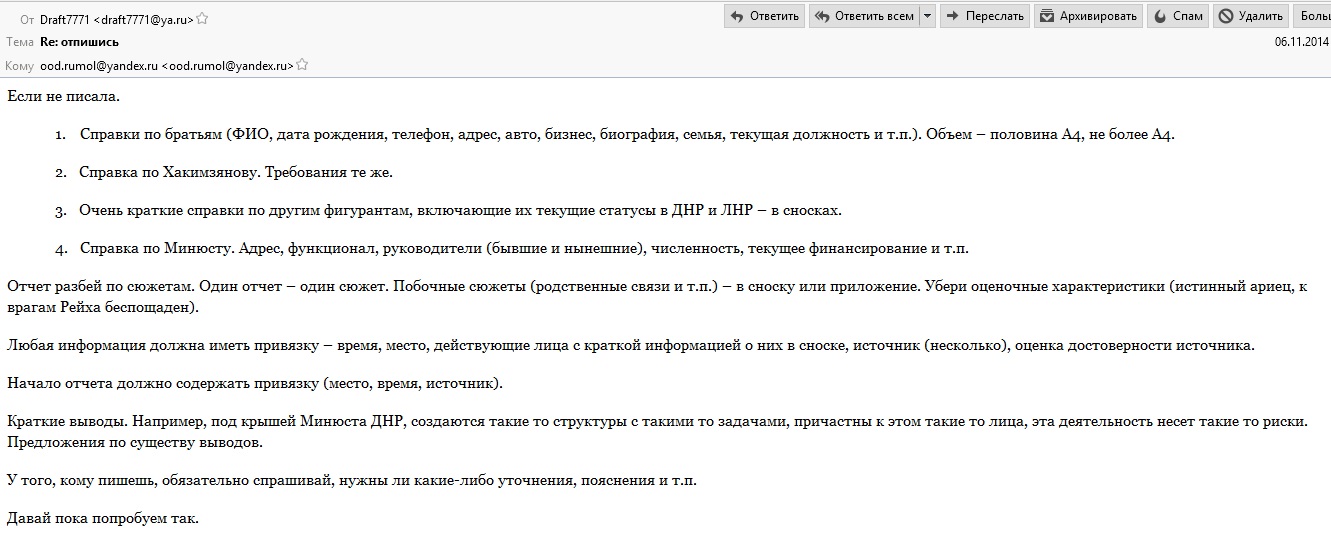Open the Reply all dropdown arrow
Image resolution: width=1331 pixels, height=547 pixels.
coord(928,16)
